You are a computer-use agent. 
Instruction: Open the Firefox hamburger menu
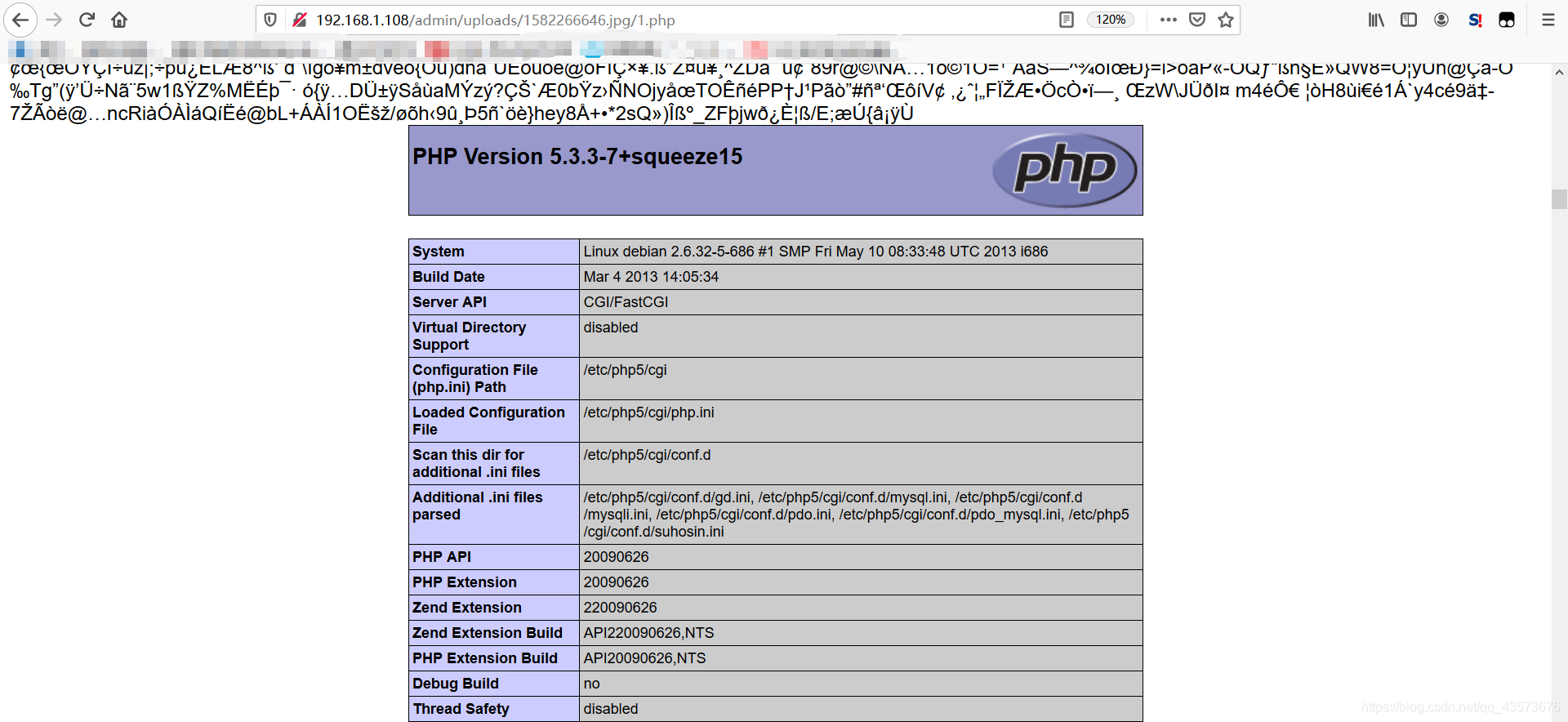coord(1548,20)
